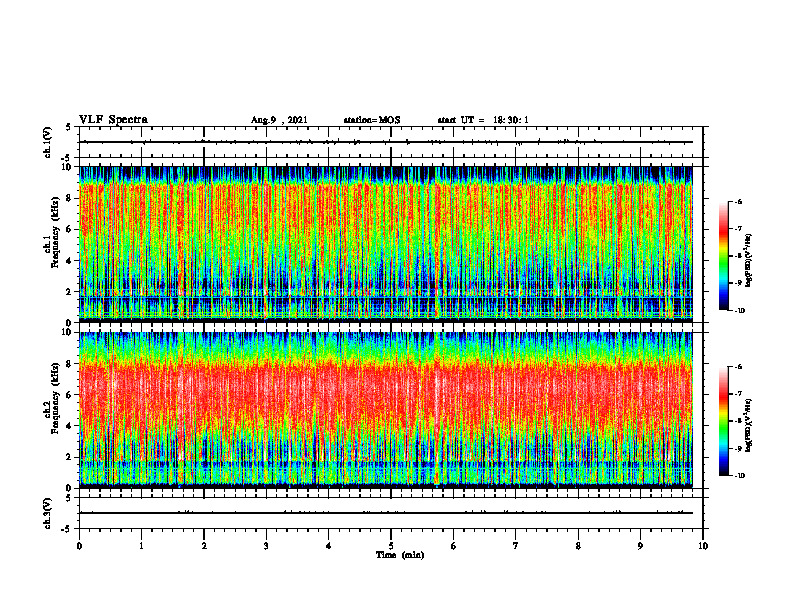792x612 pixels.
Task: Click the "4" tick on Time axis
Action: (x=329, y=546)
